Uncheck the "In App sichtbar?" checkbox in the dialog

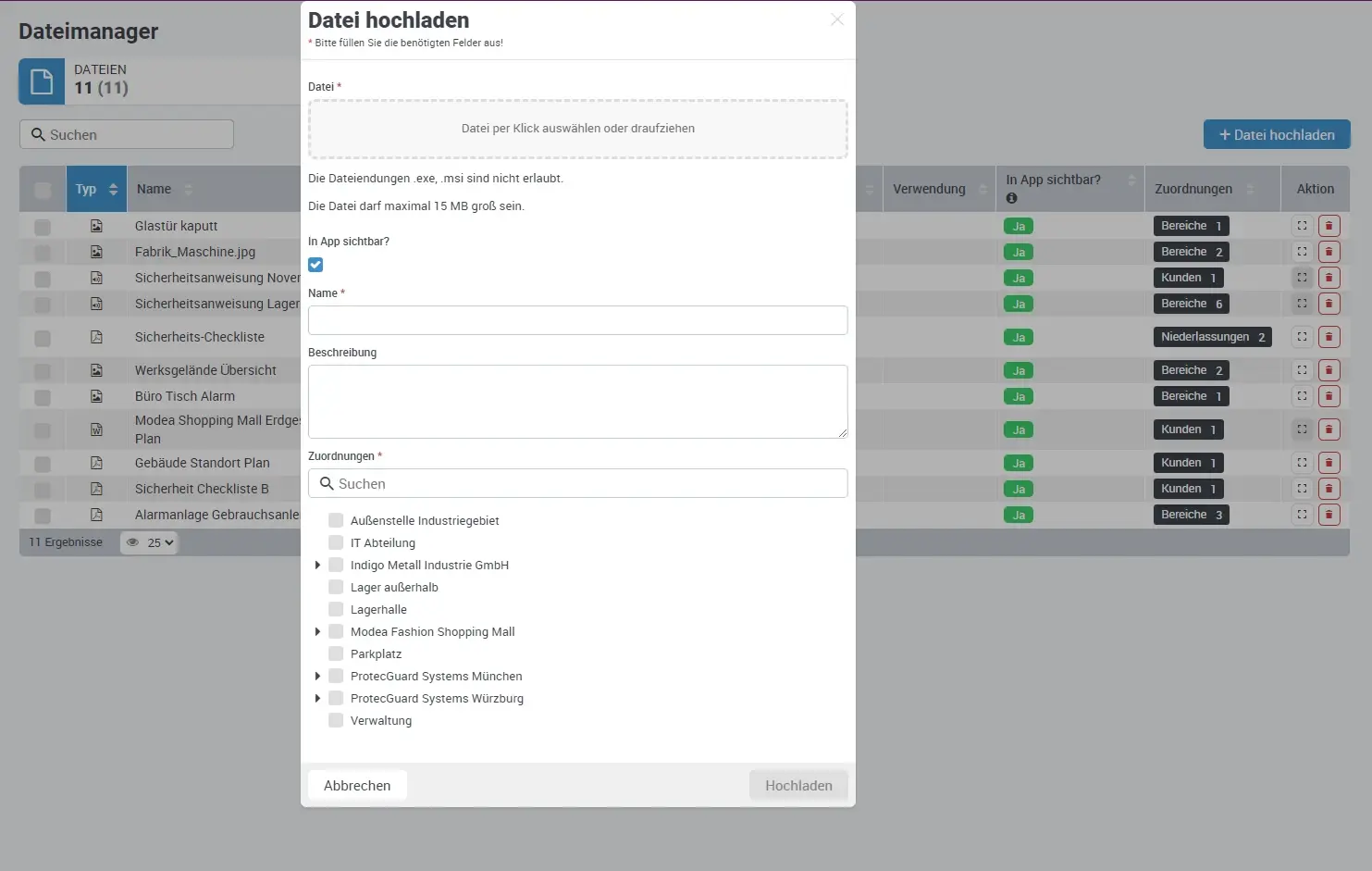click(315, 264)
